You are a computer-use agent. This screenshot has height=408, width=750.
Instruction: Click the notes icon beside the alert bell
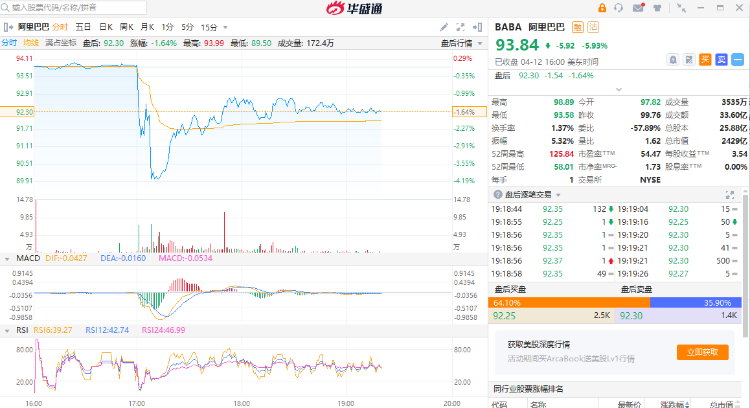(688, 58)
